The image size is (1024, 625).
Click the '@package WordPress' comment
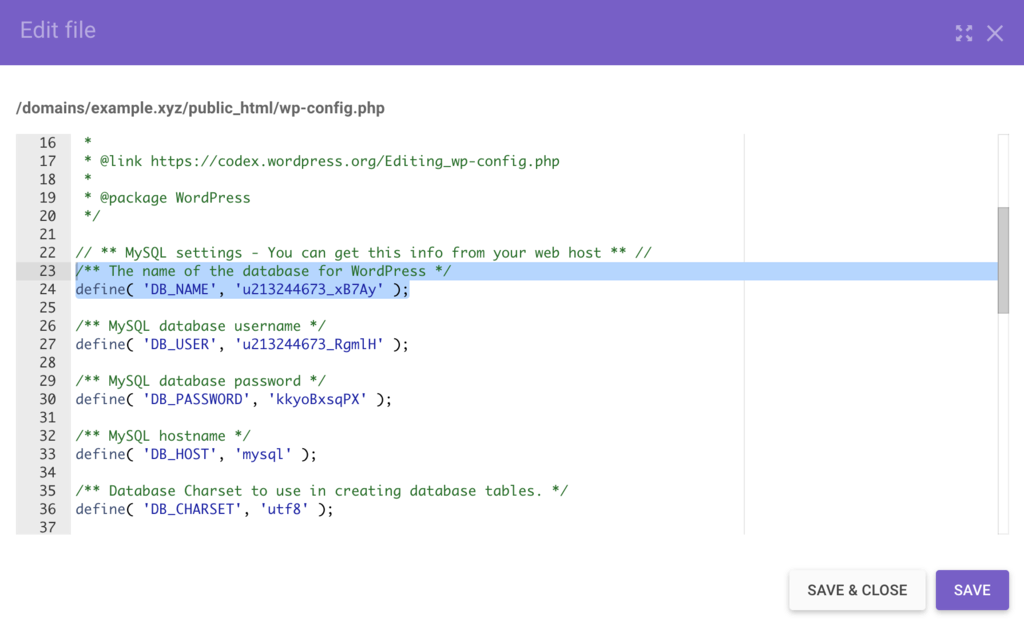click(x=167, y=198)
